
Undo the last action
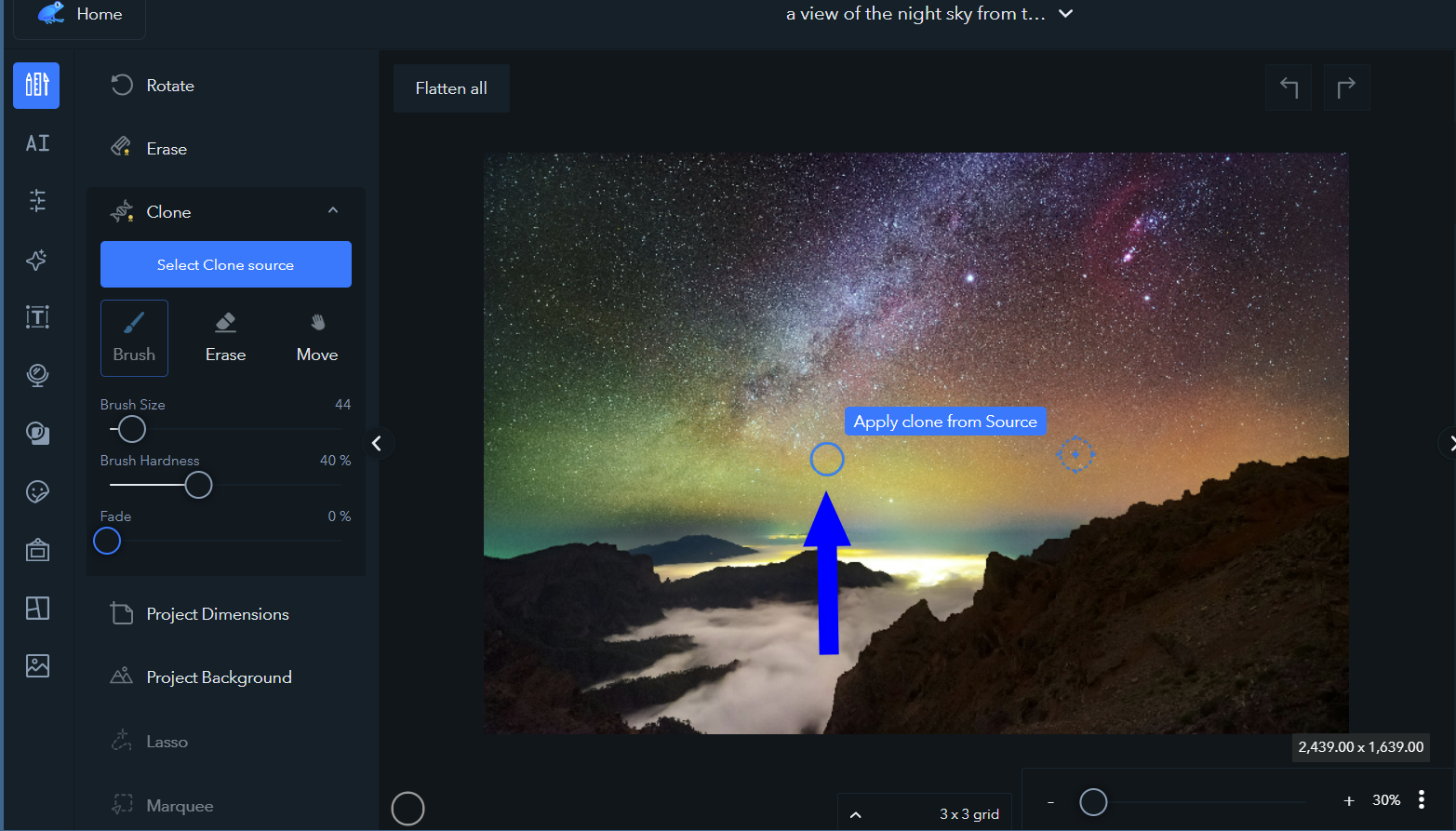(x=1289, y=87)
